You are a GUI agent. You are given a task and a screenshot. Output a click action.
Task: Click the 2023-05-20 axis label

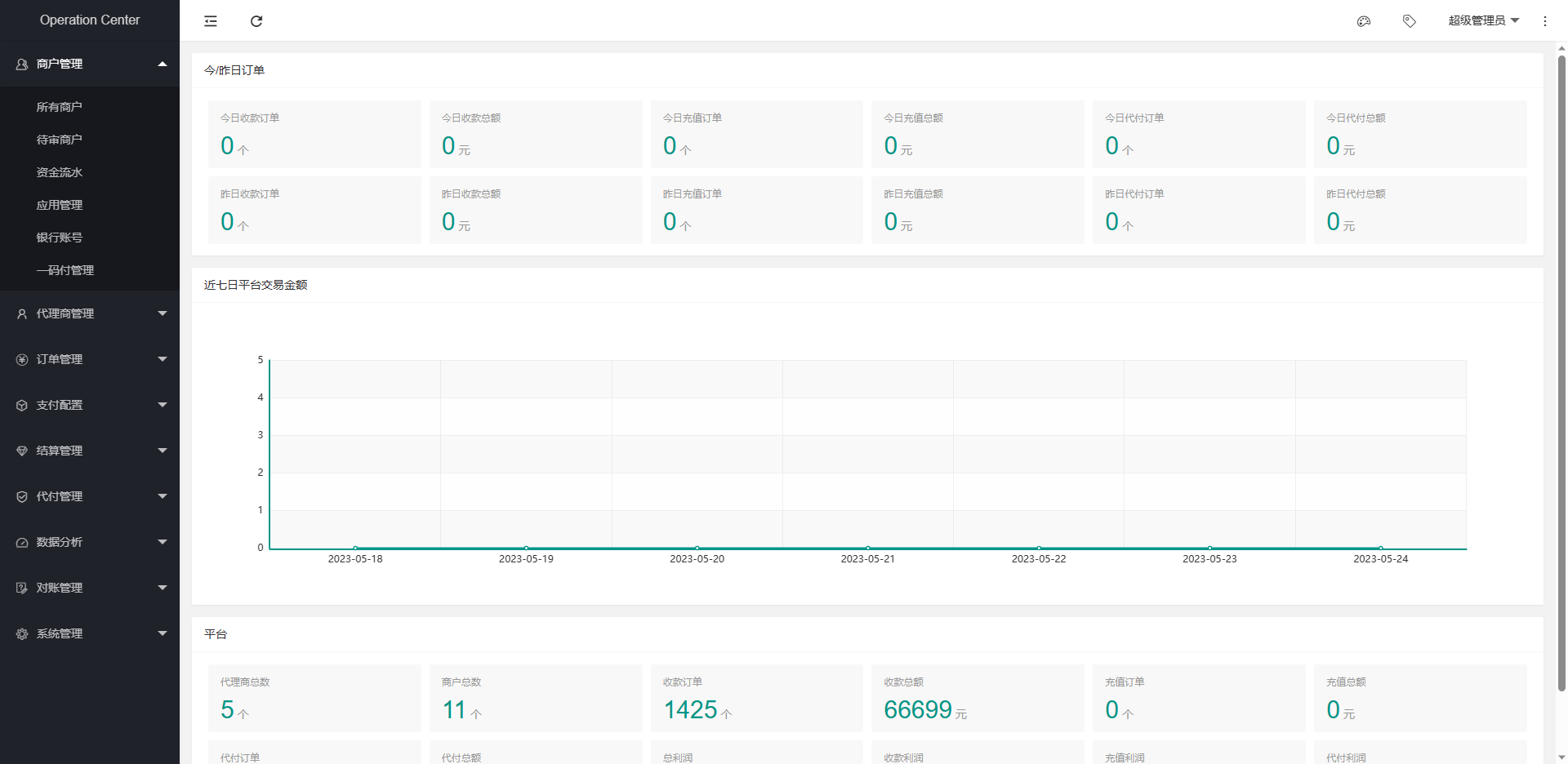coord(697,559)
